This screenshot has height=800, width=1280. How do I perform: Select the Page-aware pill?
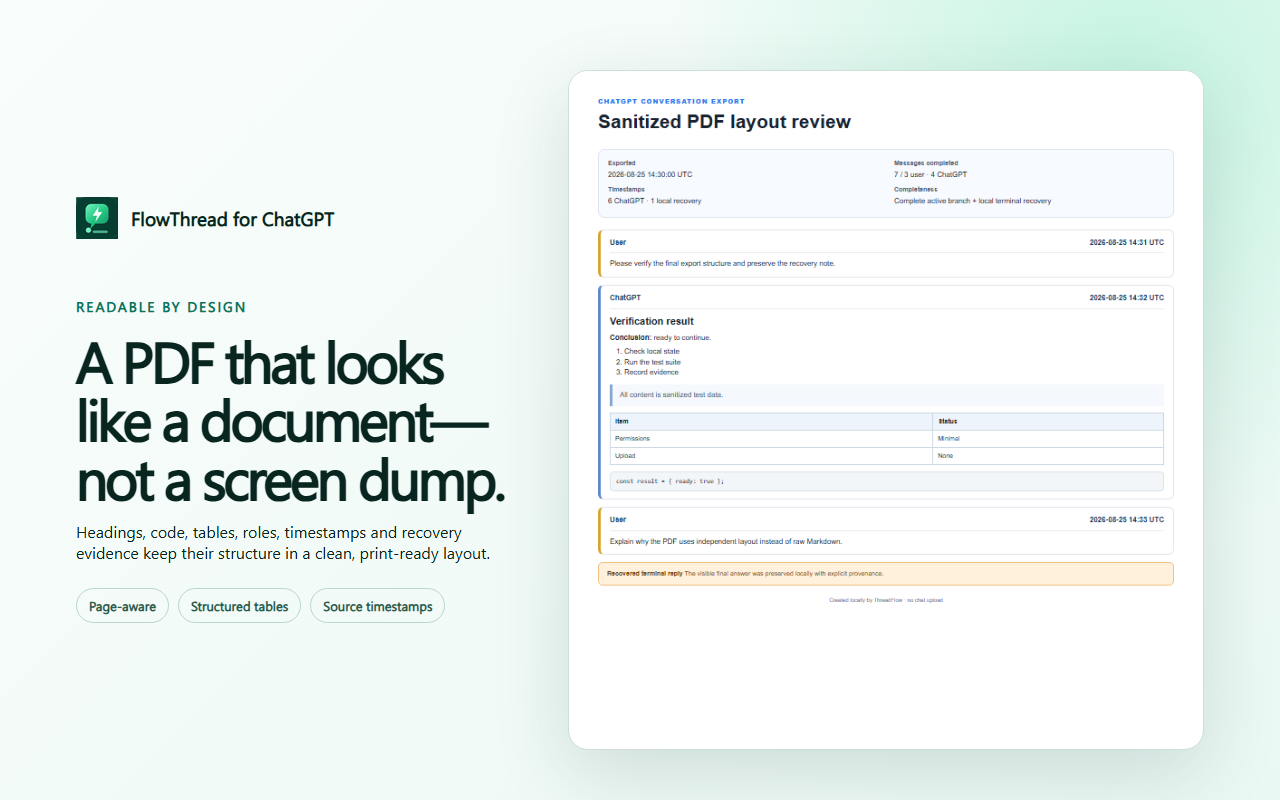(x=122, y=606)
